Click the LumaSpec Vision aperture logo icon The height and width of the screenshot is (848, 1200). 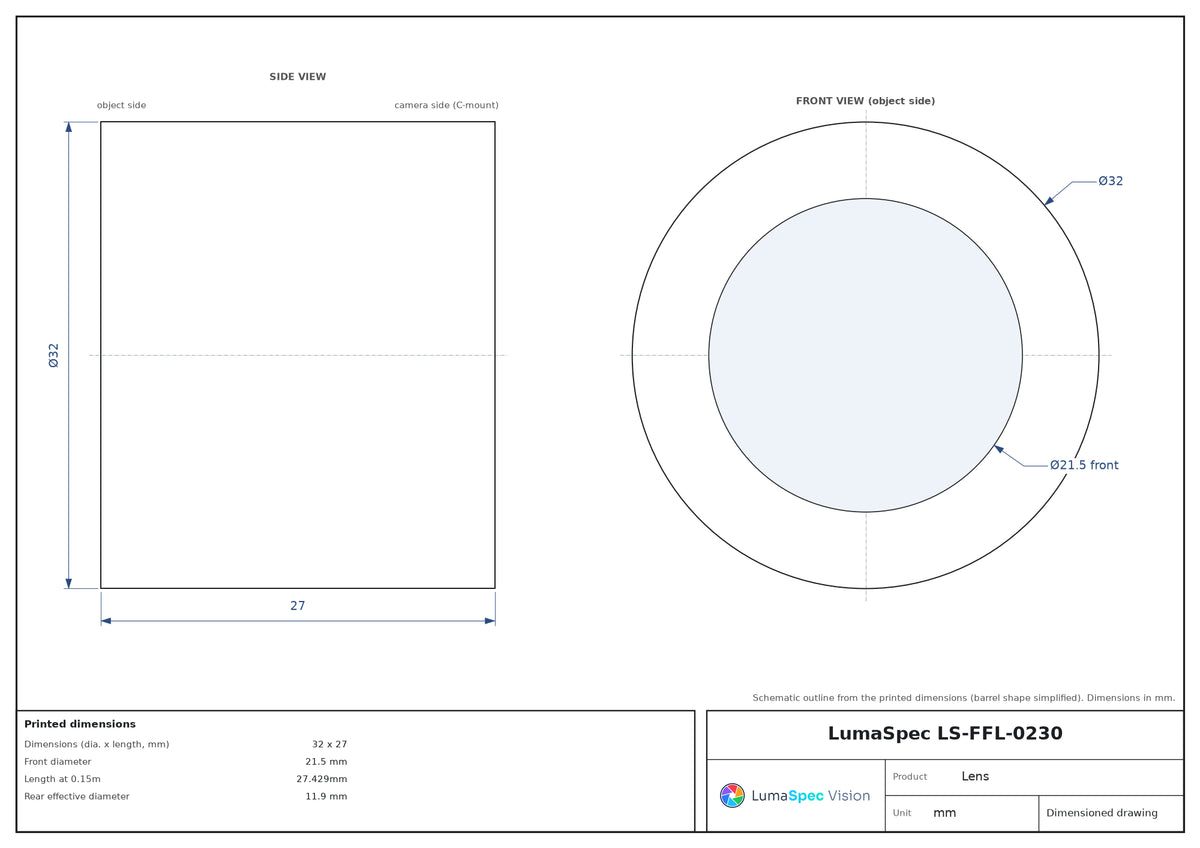(x=732, y=795)
